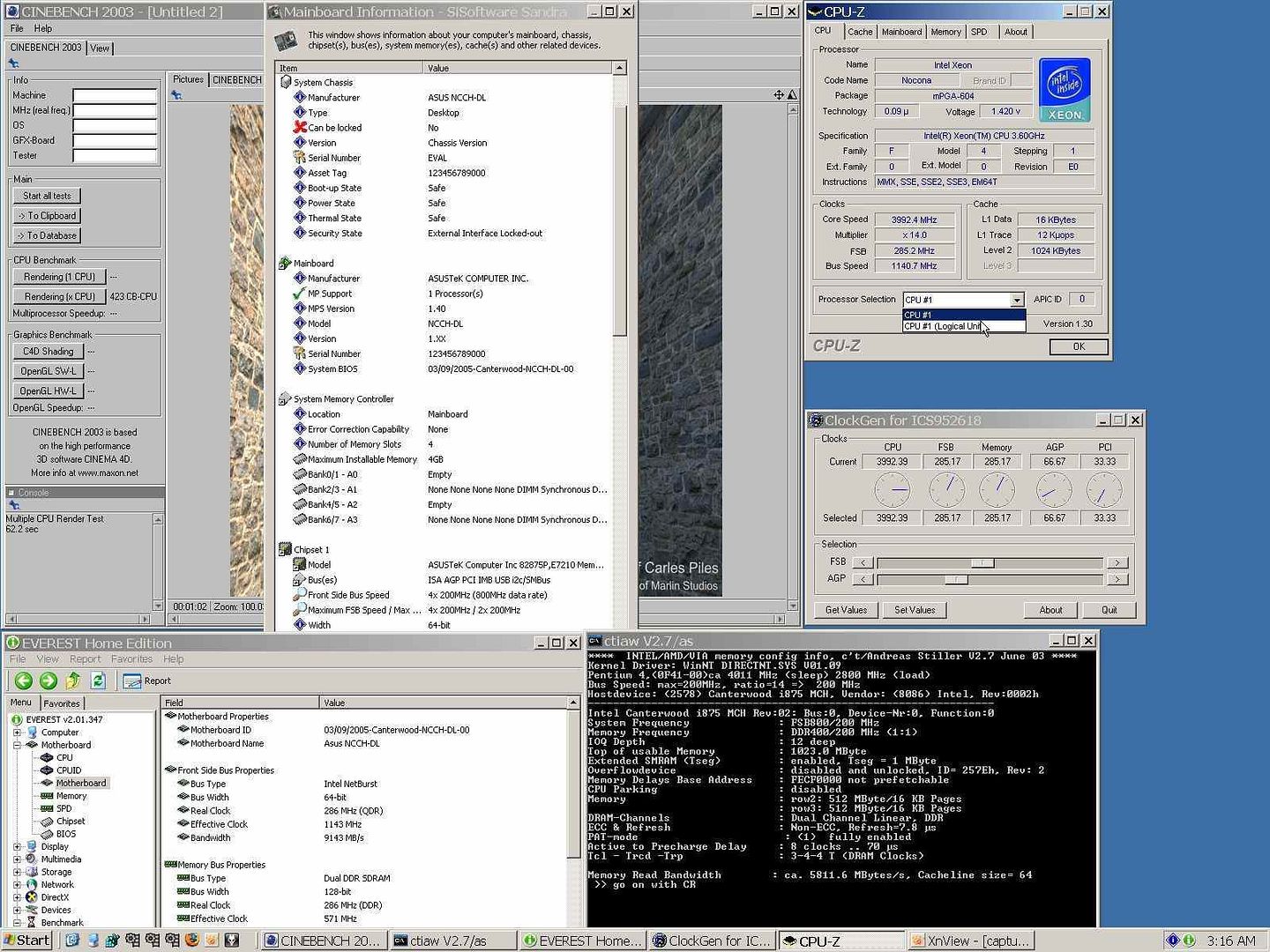Viewport: 1270px width, 952px height.
Task: Click the Machine input field in CINEBENCH
Action: coord(115,96)
